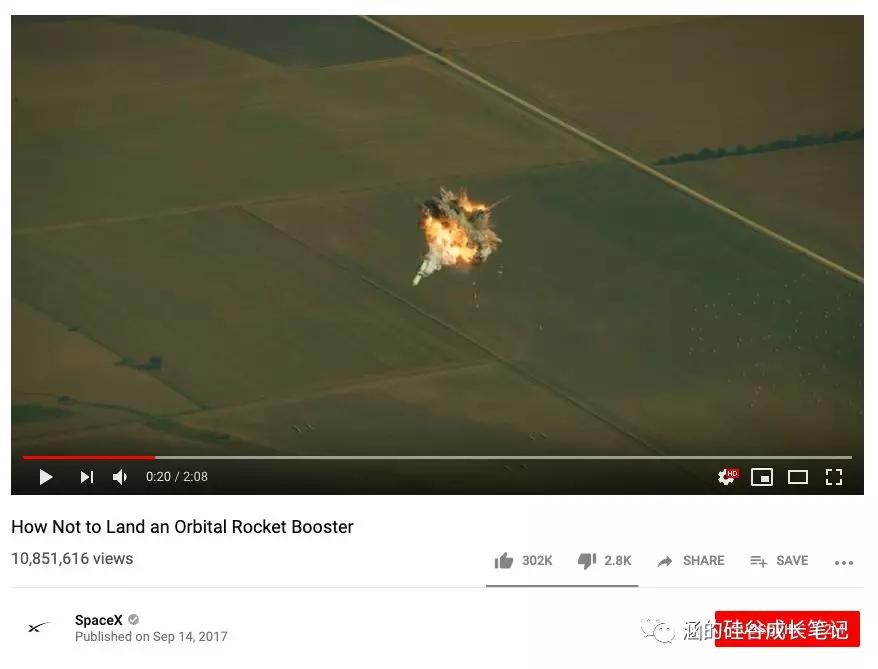Open the SpaceX channel name link
Screen dimensions: 878x669
[x=99, y=620]
